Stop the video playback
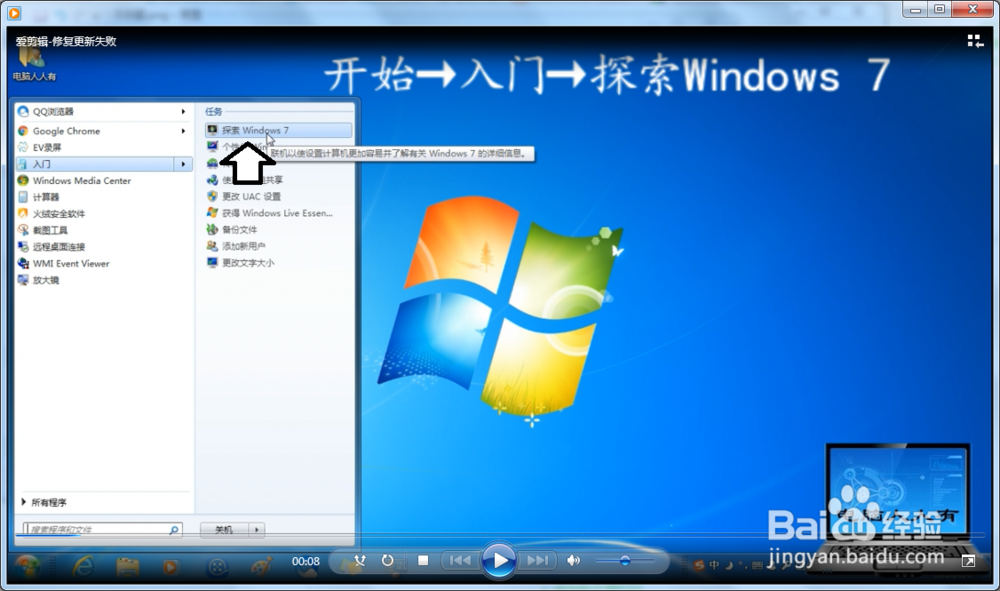Viewport: 1000px width, 591px height. pyautogui.click(x=423, y=560)
